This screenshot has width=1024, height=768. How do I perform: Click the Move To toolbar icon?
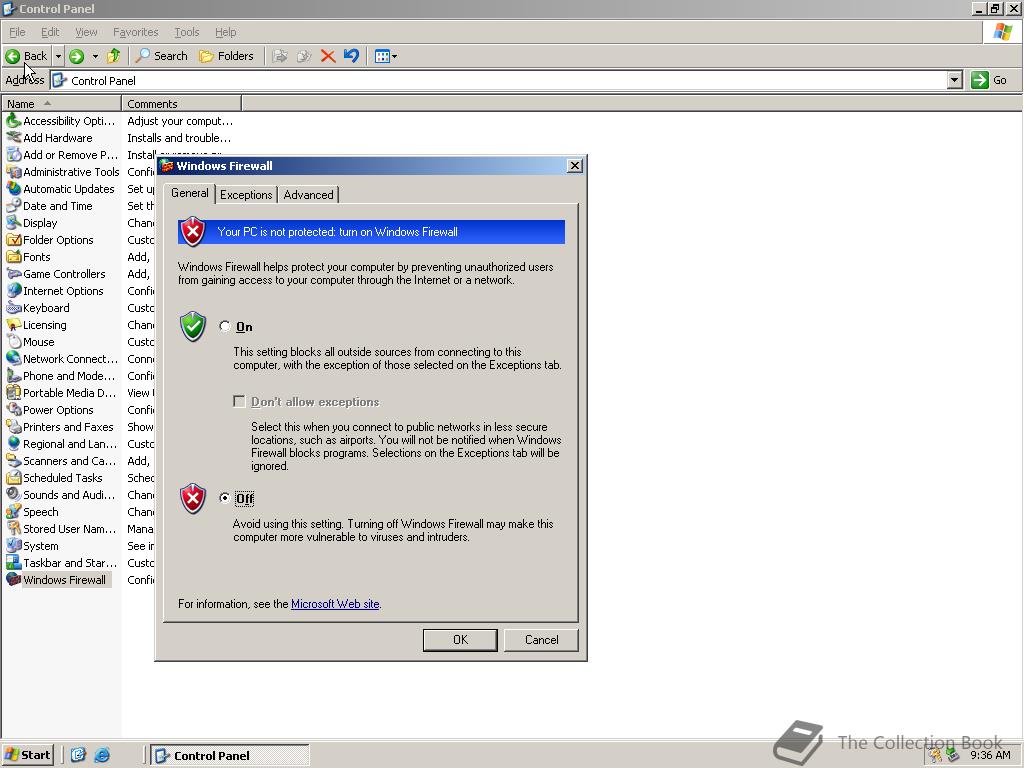280,56
